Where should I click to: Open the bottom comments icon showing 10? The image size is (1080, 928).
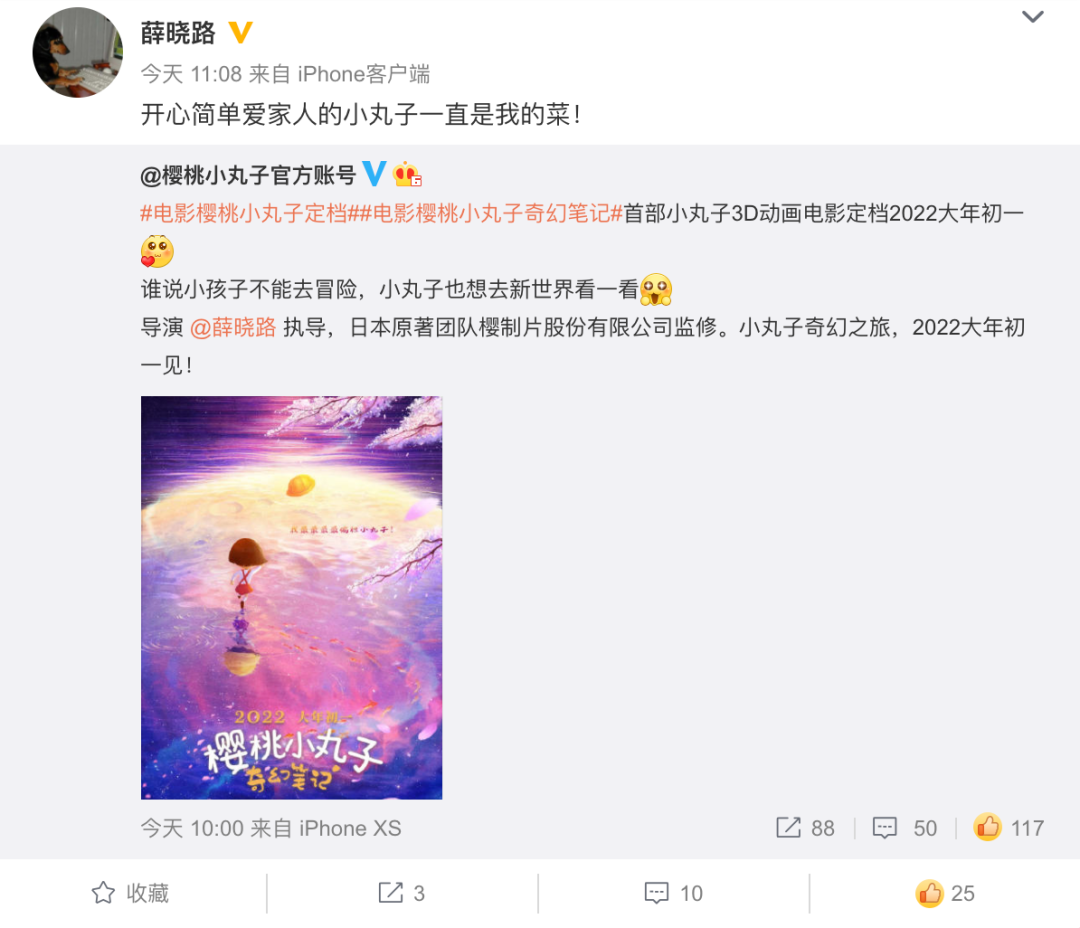point(656,893)
